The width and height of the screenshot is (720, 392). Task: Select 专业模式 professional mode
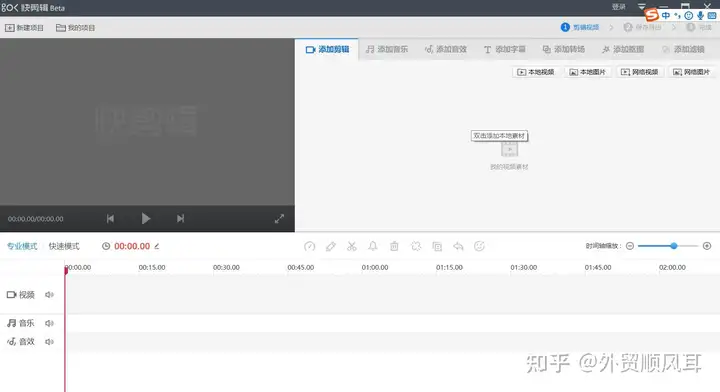(22, 246)
